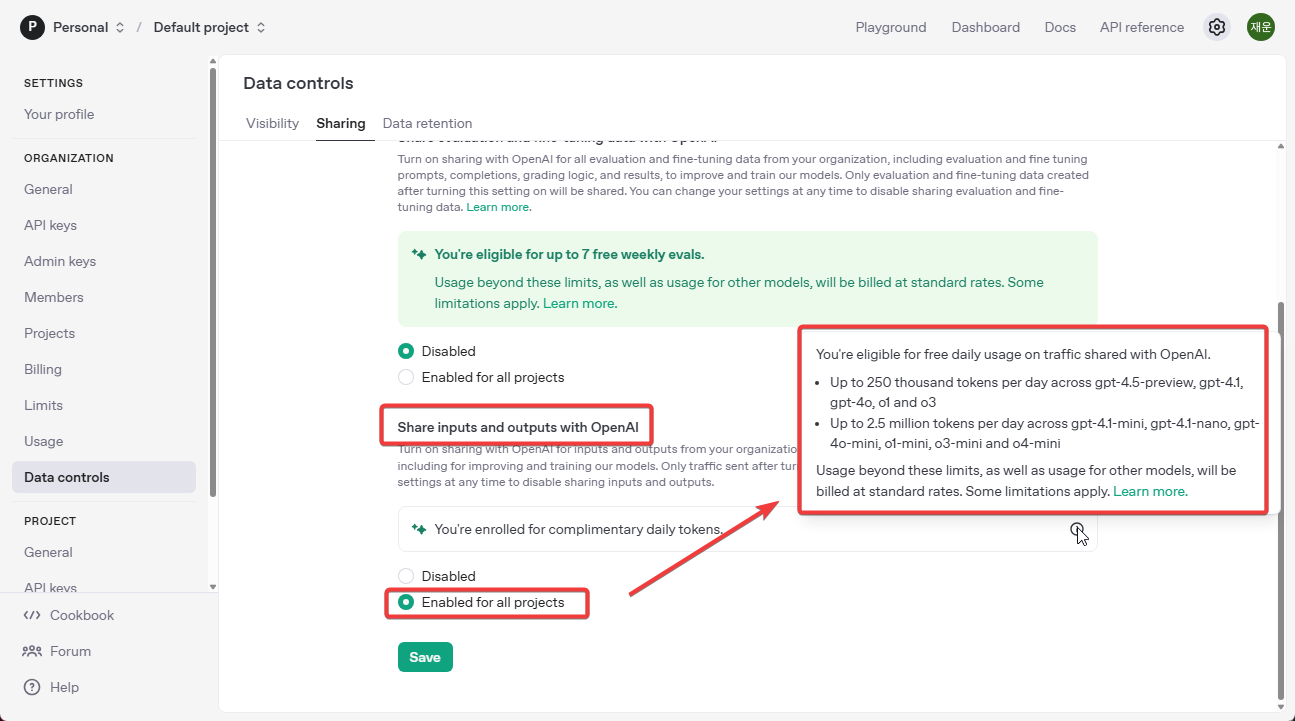Screen dimensions: 1295x721
Task: Switch to the Sharing tab
Action: click(341, 123)
